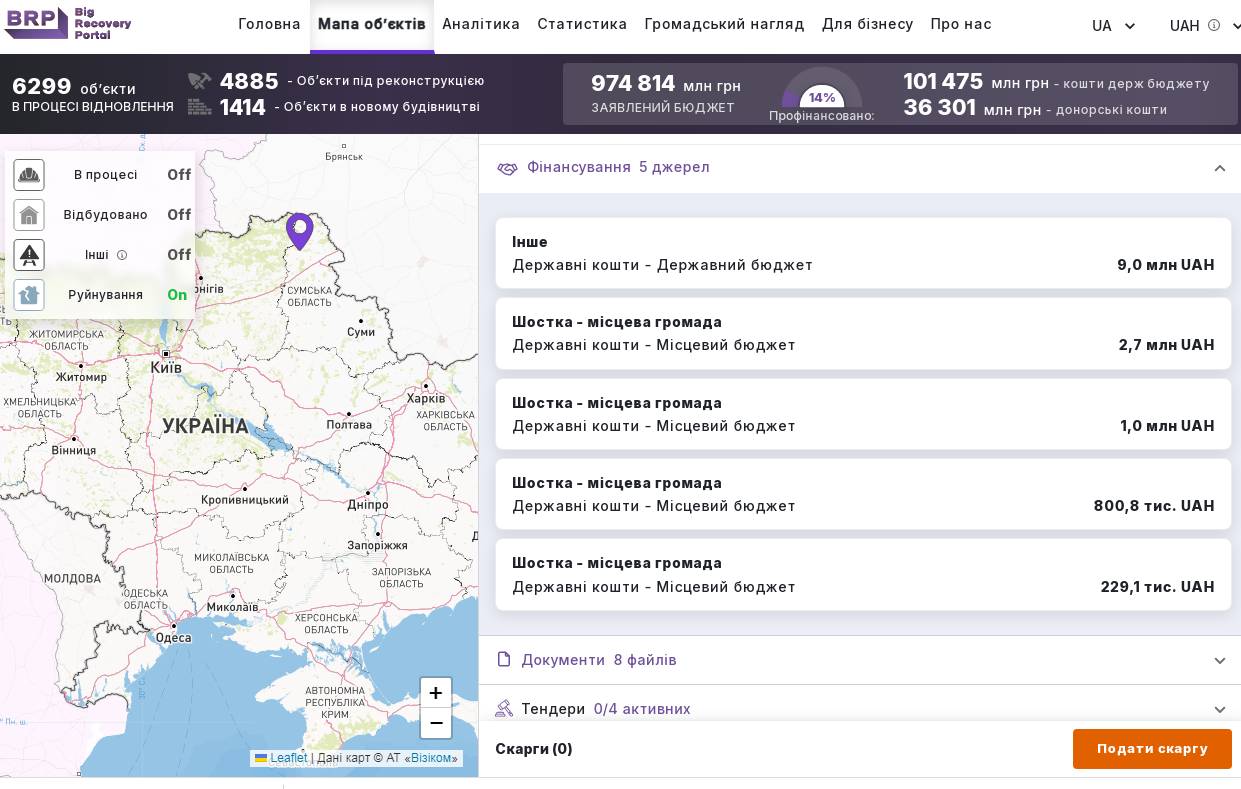This screenshot has width=1241, height=789.
Task: Collapse the Фінансування section
Action: coord(1219,168)
